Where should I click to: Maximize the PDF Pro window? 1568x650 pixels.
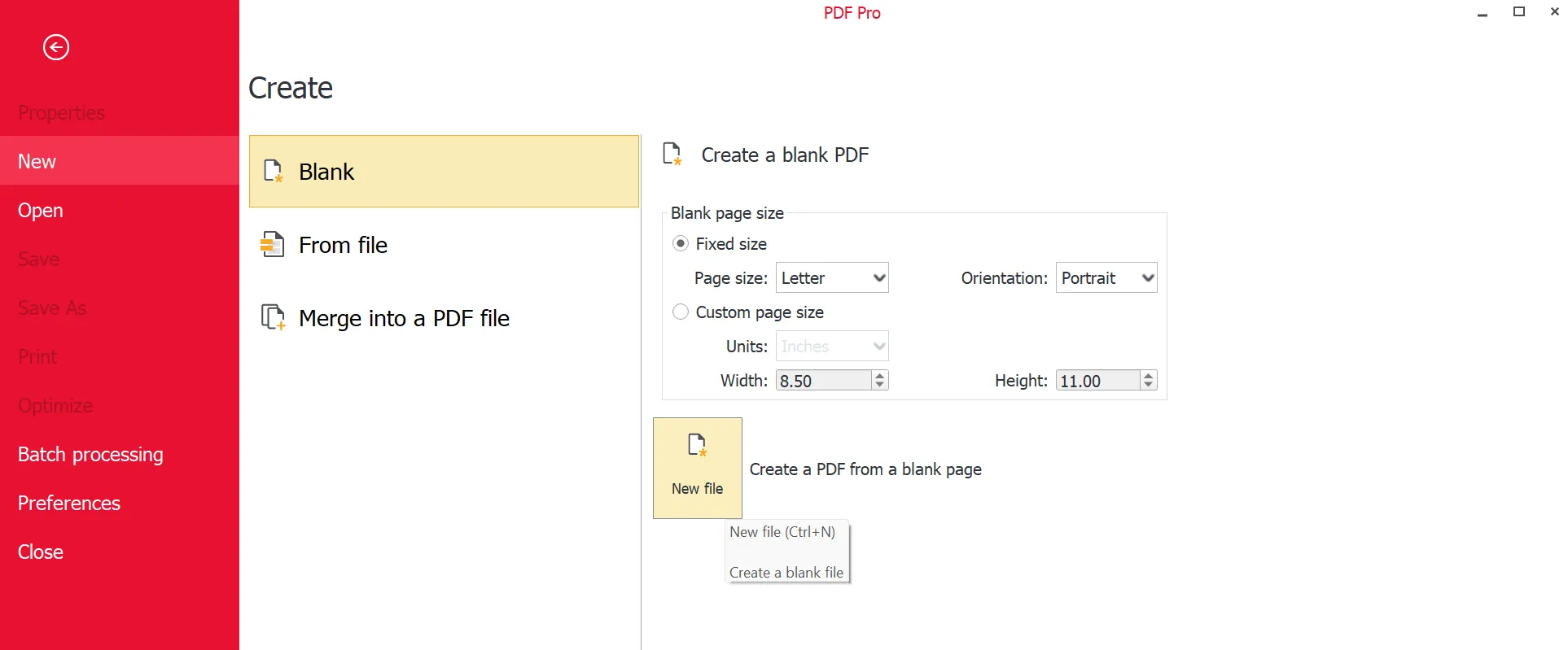pos(1519,11)
